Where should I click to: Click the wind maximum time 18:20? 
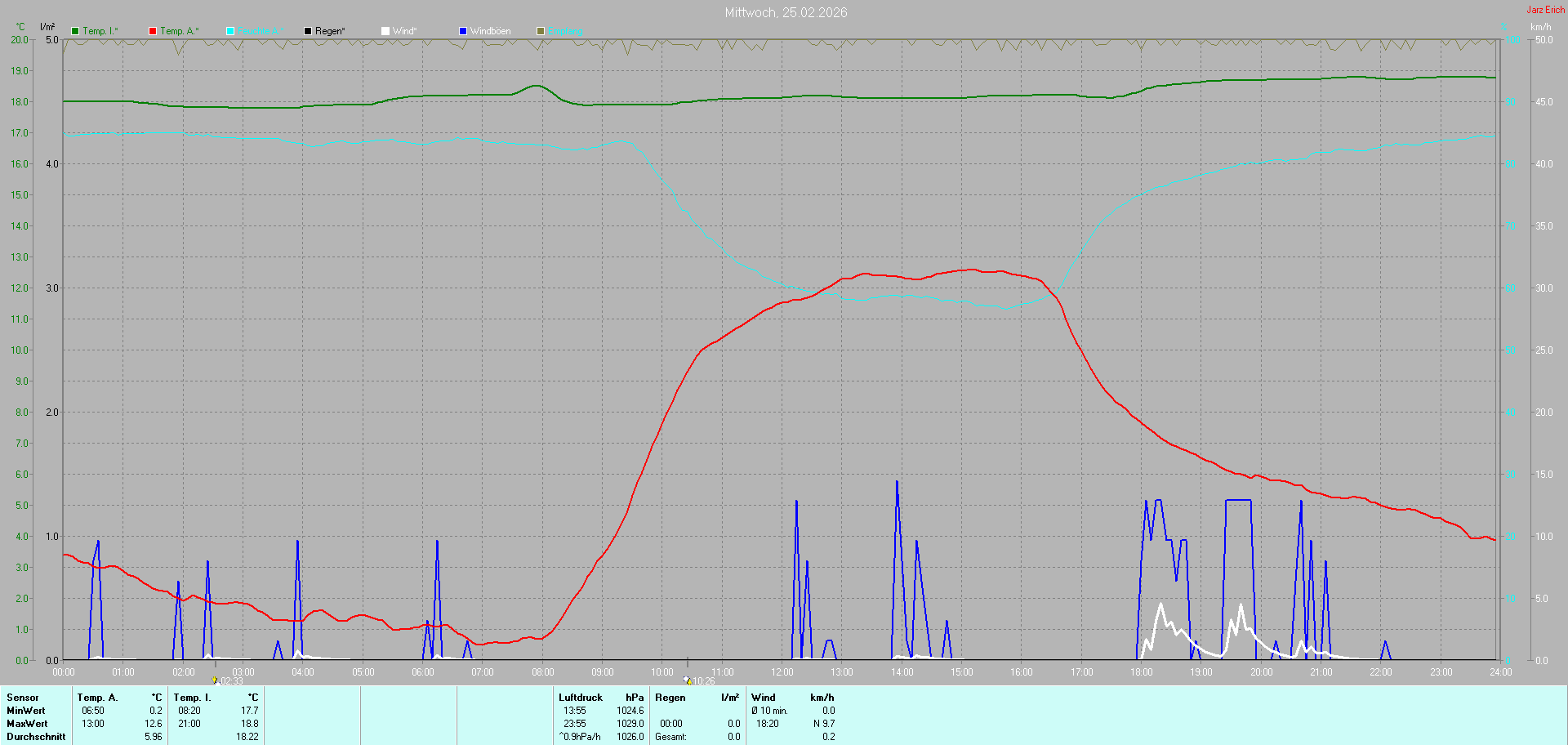768,724
